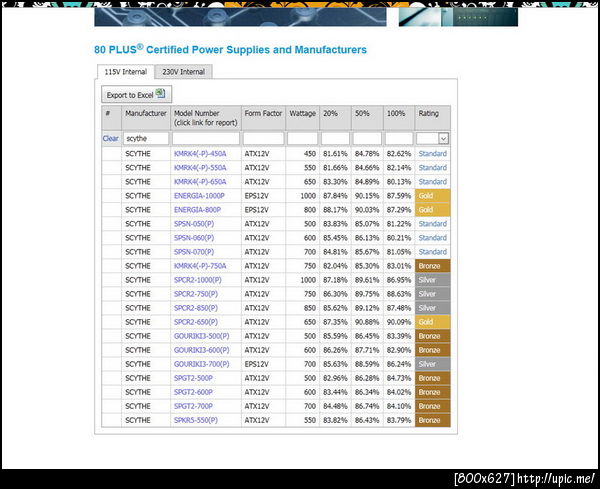This screenshot has width=600, height=489.
Task: View the SPCR2-850(P) test report
Action: point(196,308)
